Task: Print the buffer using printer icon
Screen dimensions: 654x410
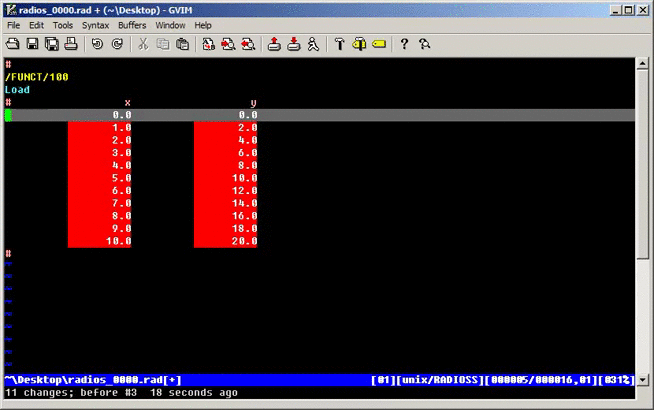Action: [71, 44]
